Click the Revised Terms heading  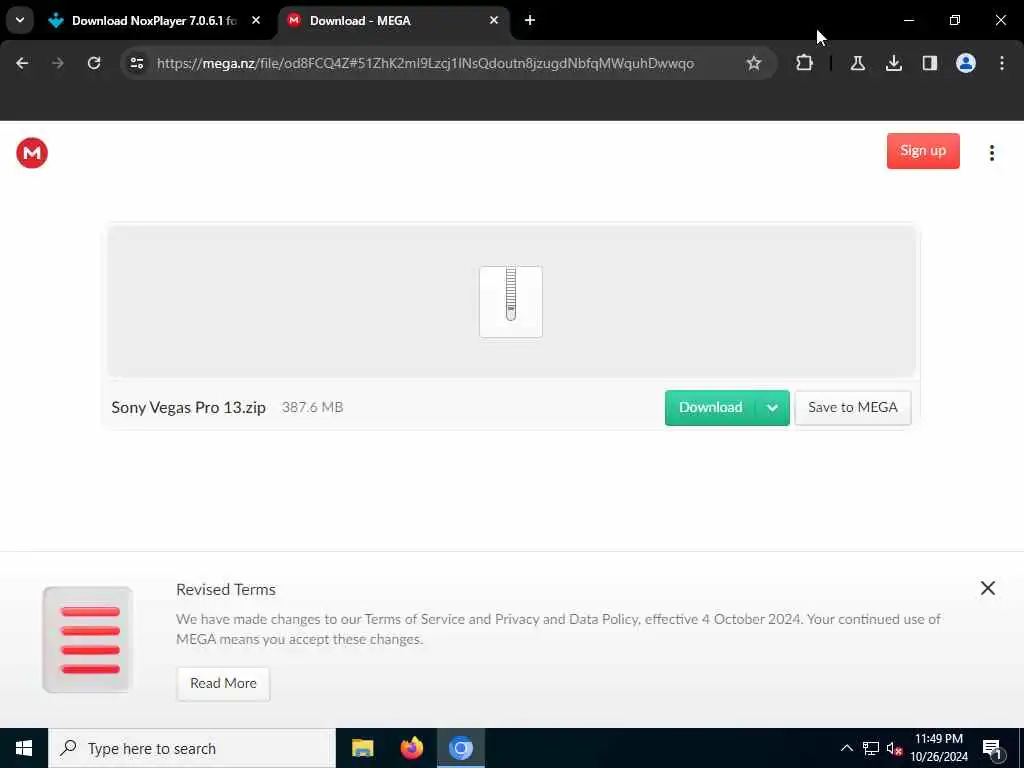pos(226,590)
